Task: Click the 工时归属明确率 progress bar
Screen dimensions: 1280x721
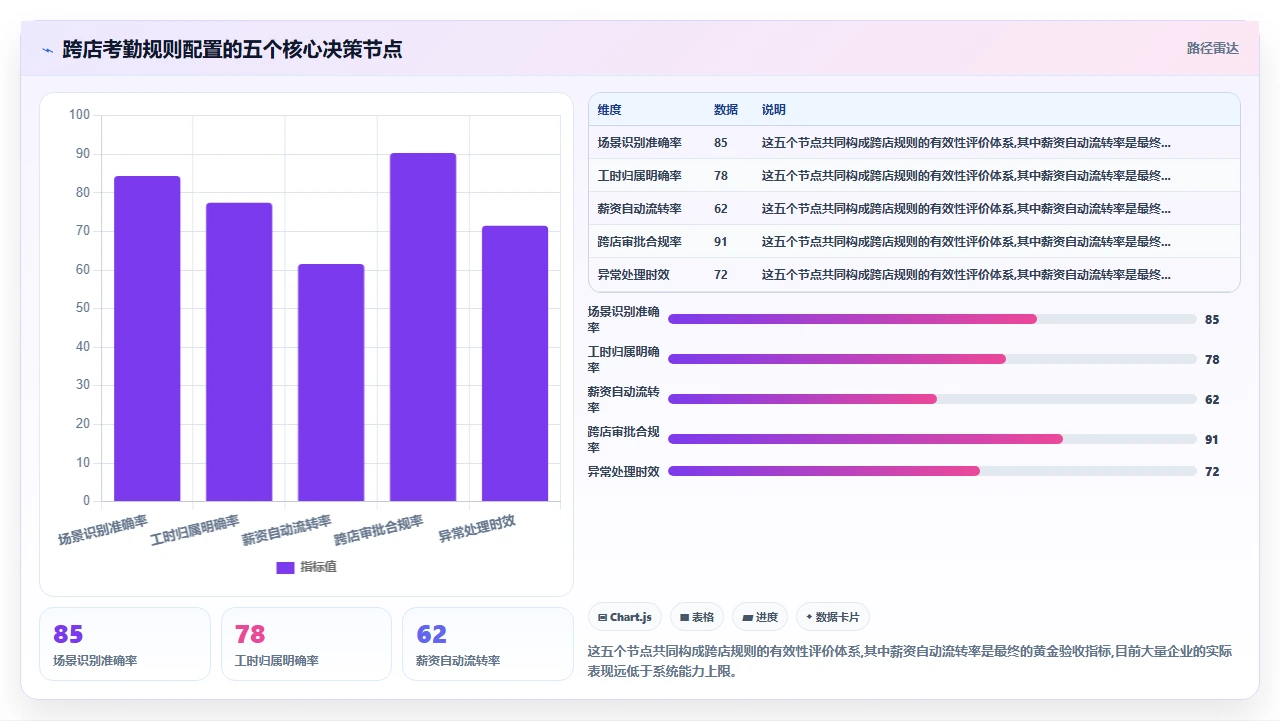Action: coord(932,359)
